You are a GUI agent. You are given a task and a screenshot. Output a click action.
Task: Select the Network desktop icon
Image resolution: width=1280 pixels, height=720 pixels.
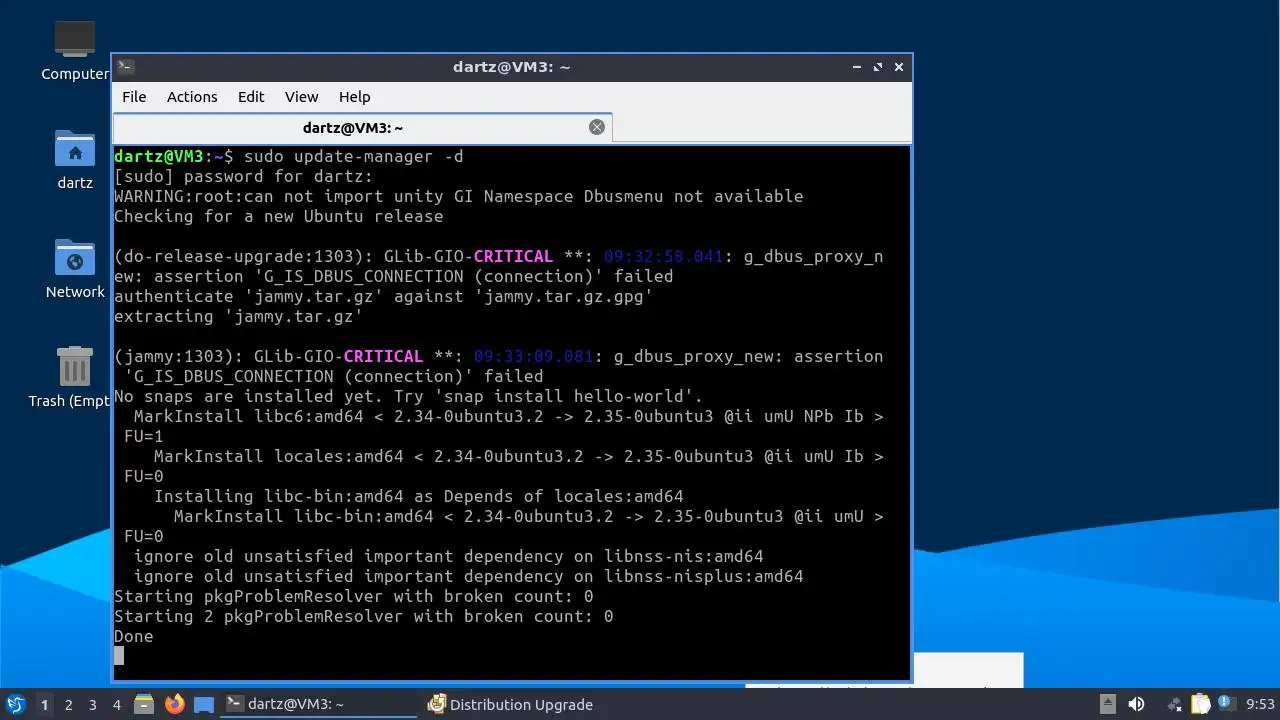pyautogui.click(x=75, y=269)
